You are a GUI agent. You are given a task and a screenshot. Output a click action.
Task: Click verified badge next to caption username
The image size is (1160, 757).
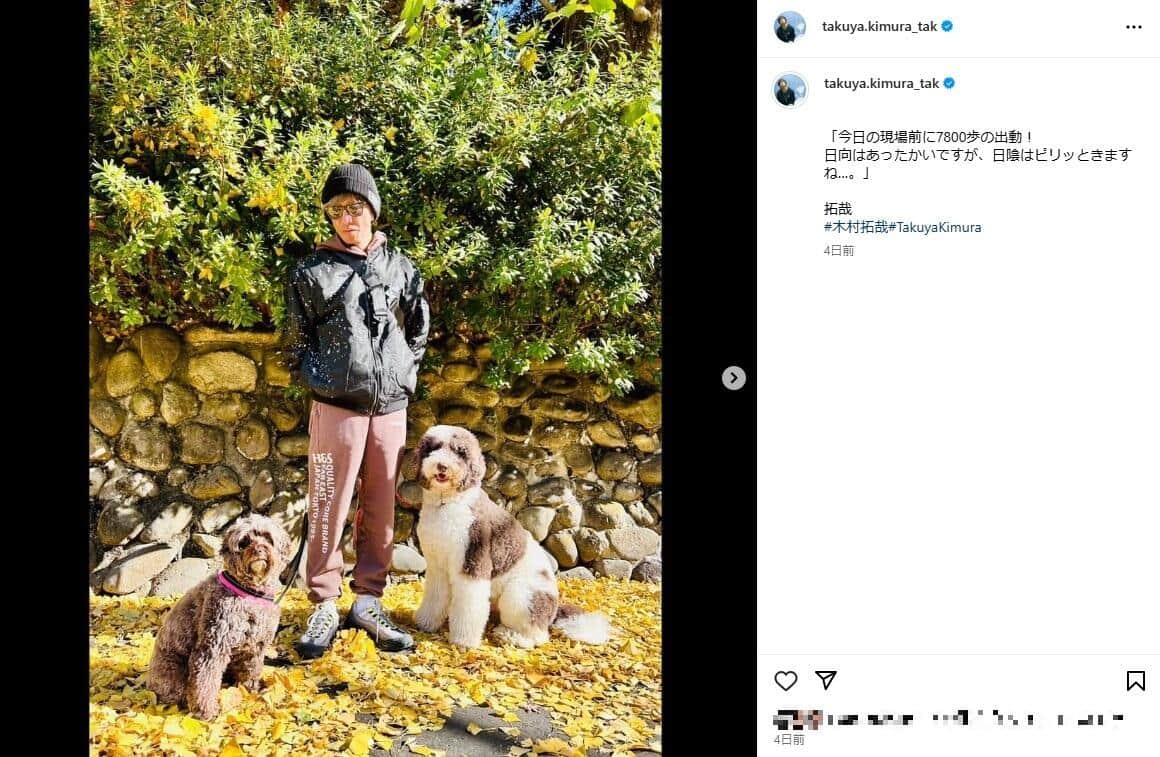pos(949,83)
